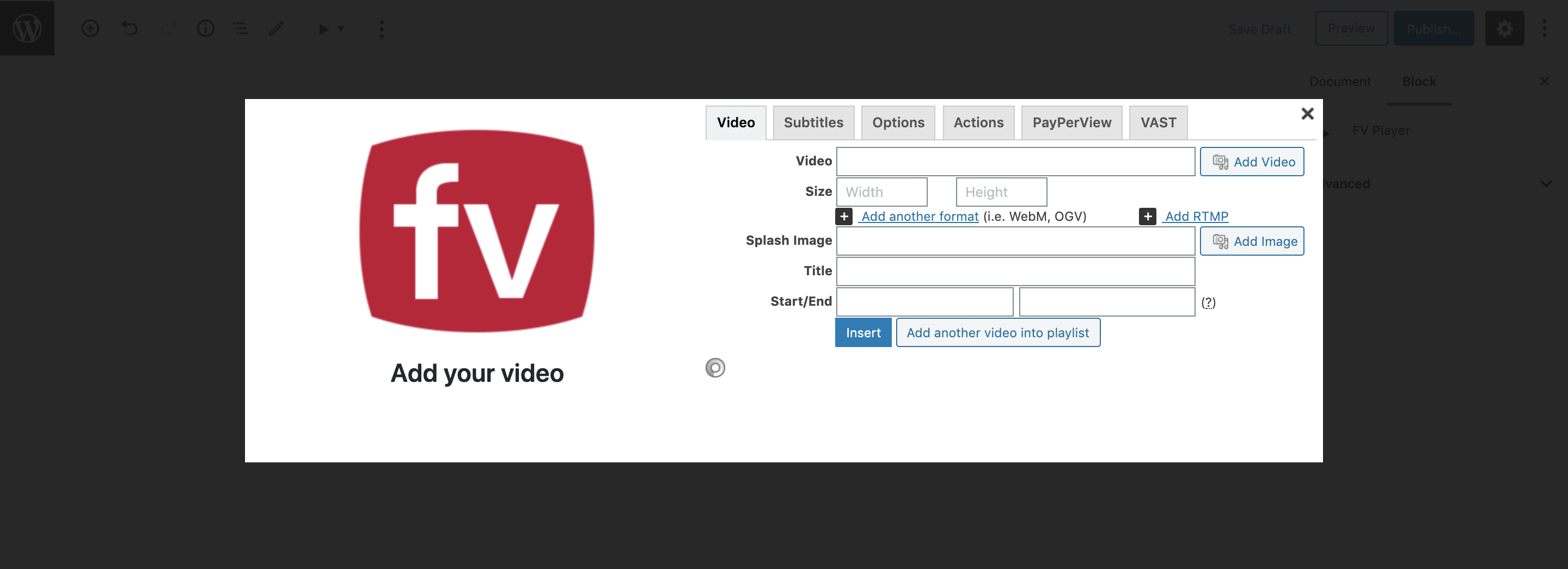Click the Add RTMP link
Viewport: 1568px width, 569px height.
[1196, 217]
